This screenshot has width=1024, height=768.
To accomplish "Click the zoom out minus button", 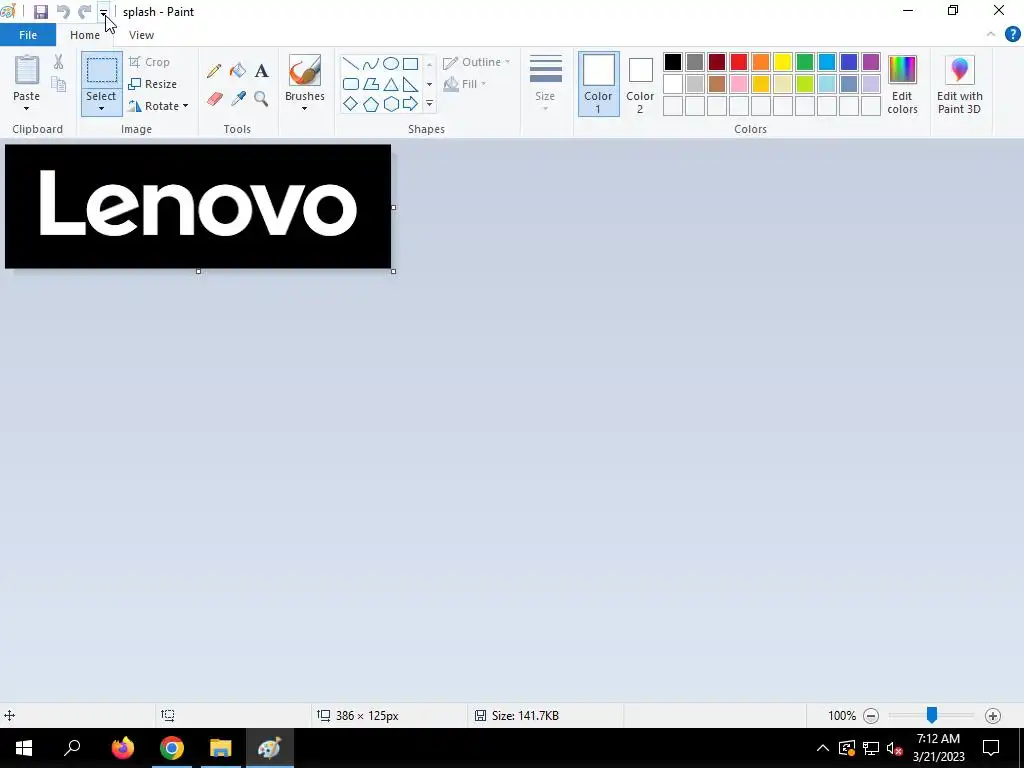I will point(871,716).
